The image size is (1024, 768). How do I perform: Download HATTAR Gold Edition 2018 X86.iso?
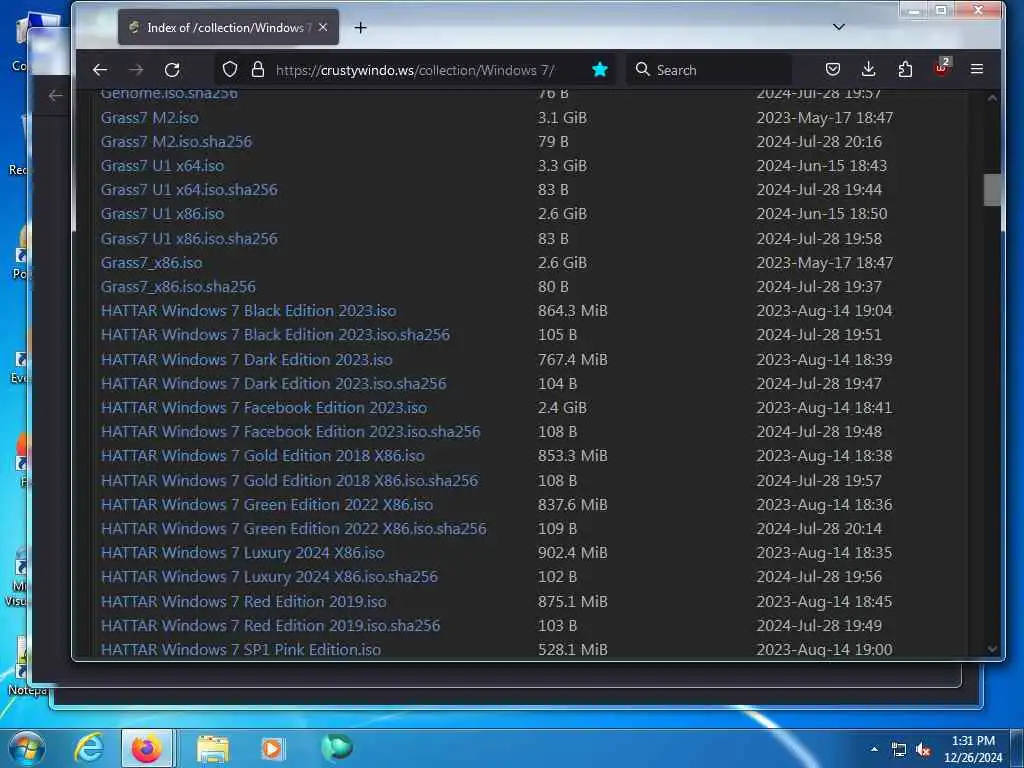coord(263,456)
